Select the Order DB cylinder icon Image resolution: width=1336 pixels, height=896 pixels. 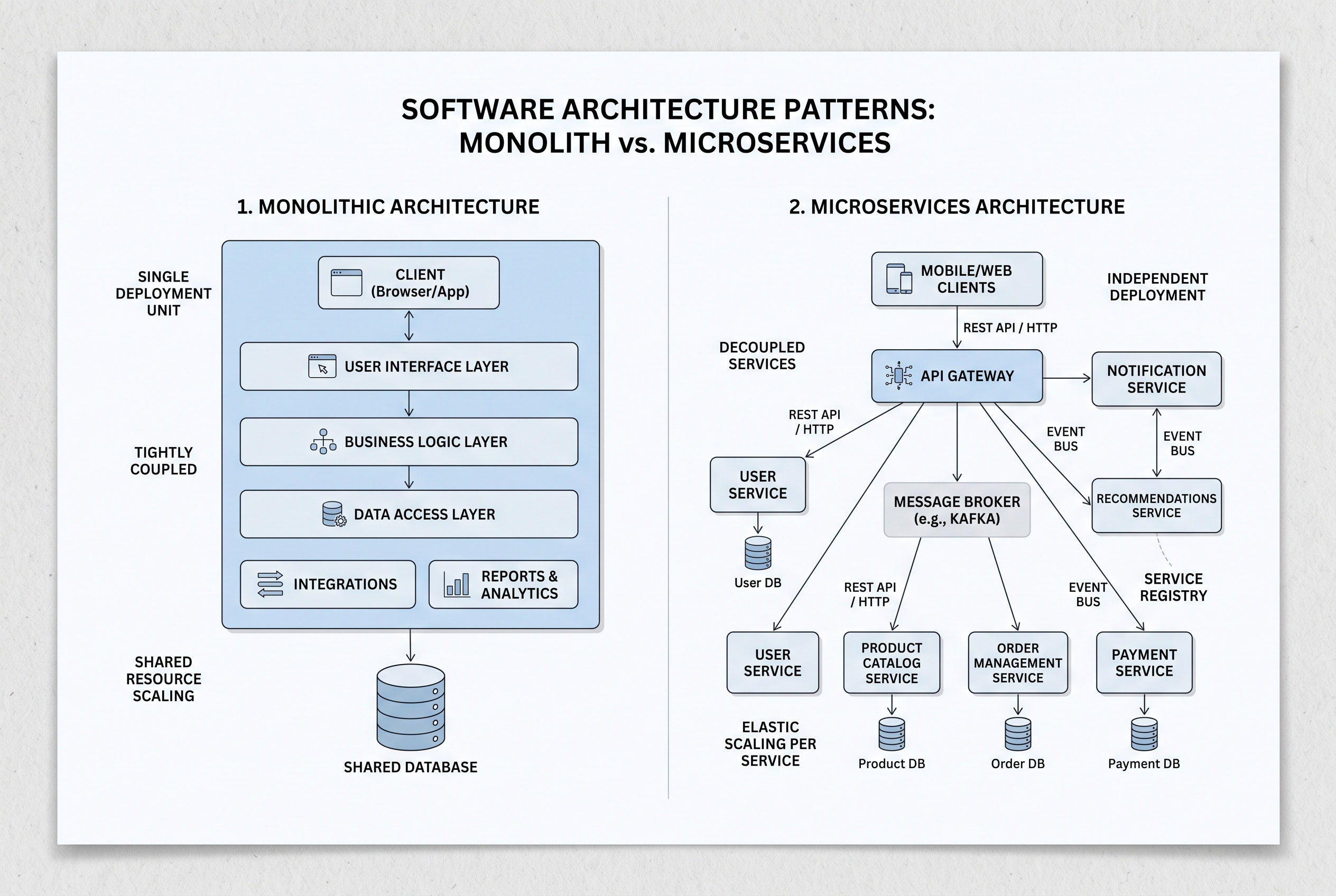click(1018, 734)
